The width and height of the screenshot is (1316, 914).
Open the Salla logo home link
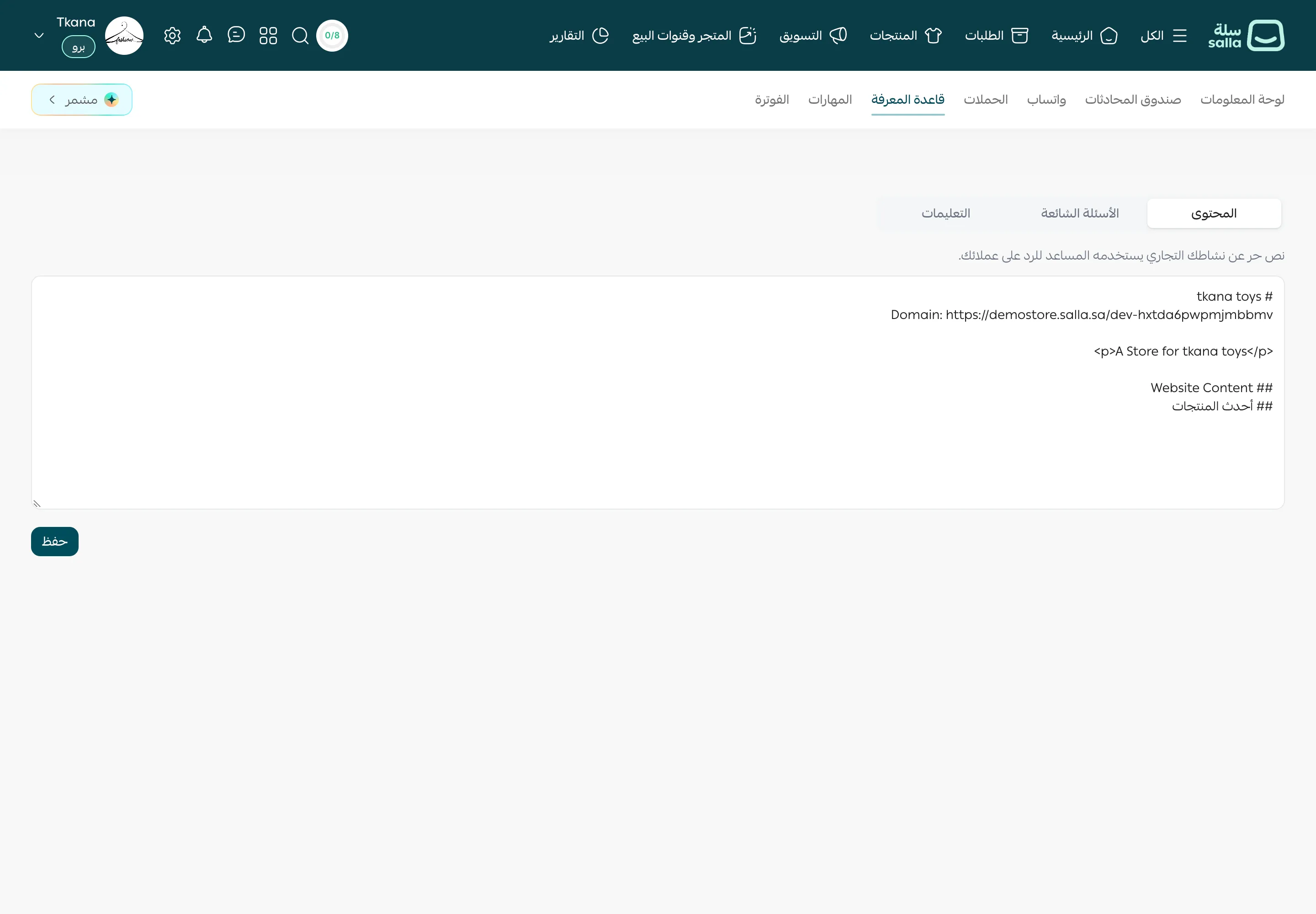[1246, 36]
